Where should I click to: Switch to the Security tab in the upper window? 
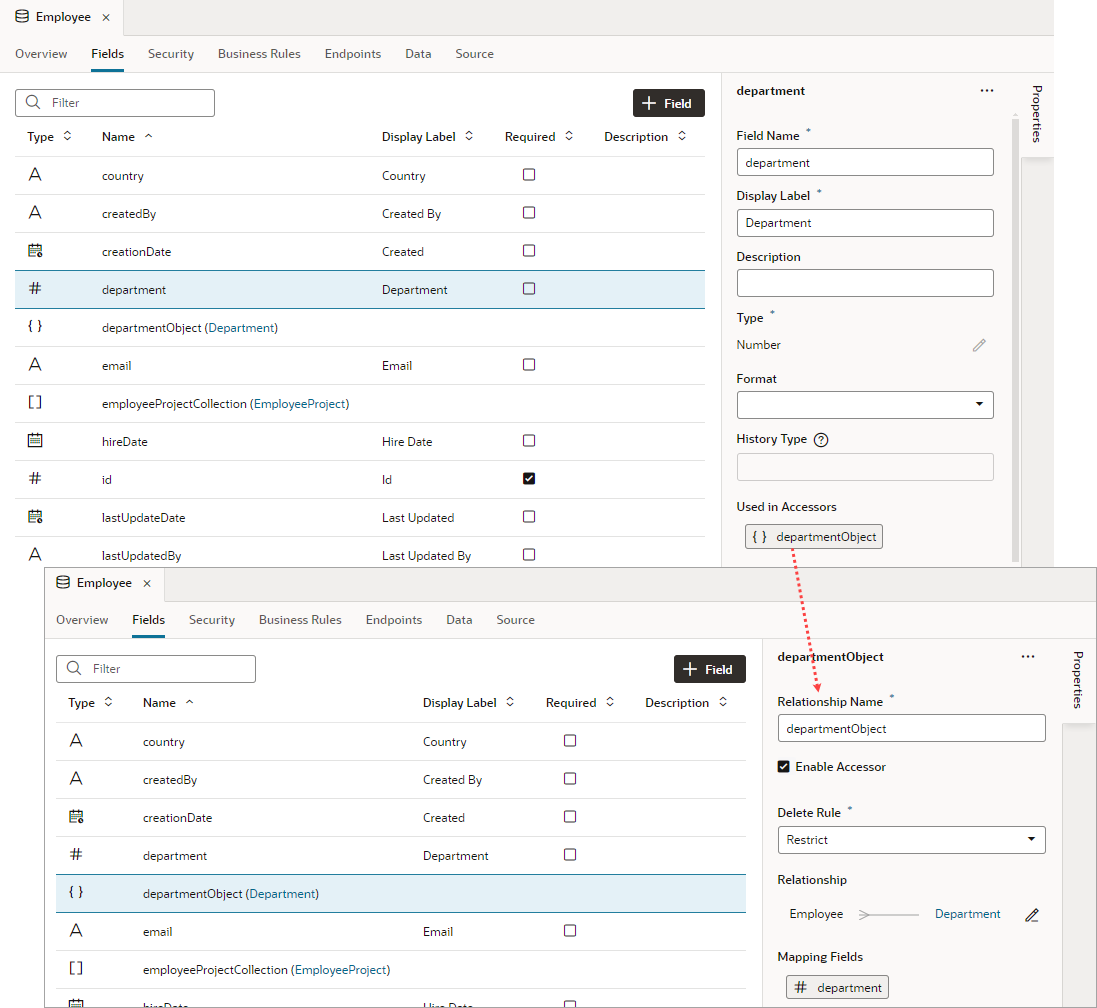point(171,54)
